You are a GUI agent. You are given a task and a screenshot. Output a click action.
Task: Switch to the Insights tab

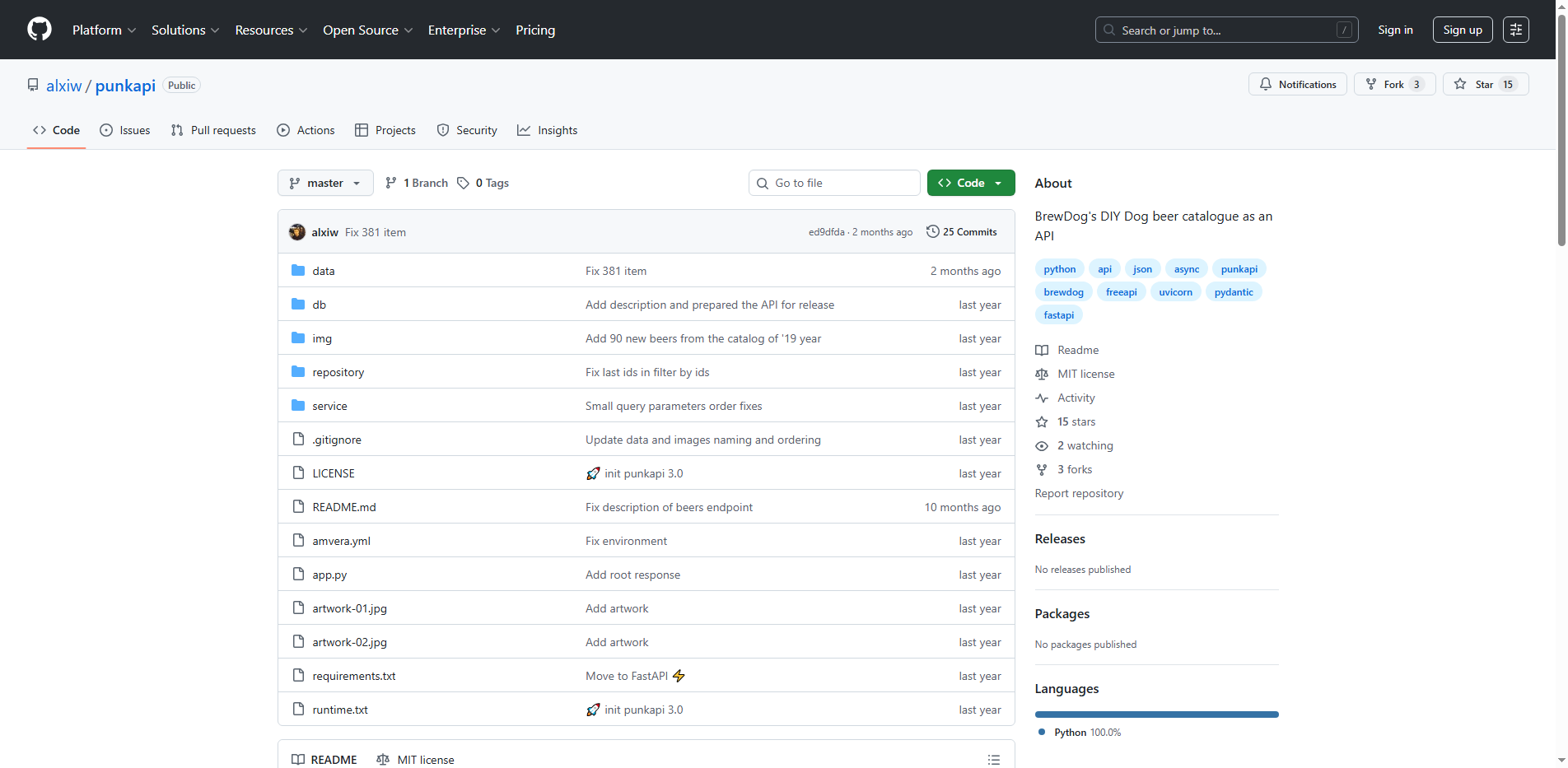tap(548, 130)
